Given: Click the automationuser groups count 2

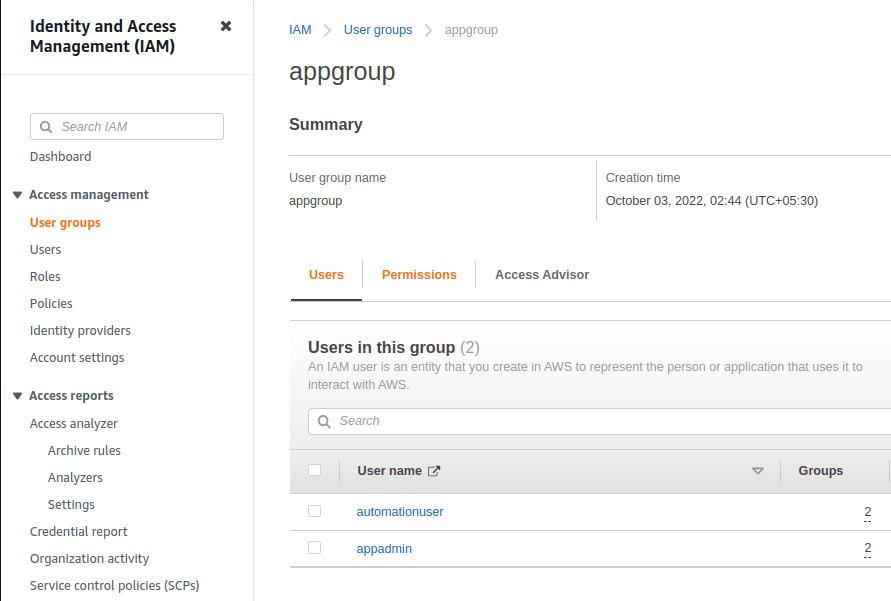Looking at the screenshot, I should (868, 512).
